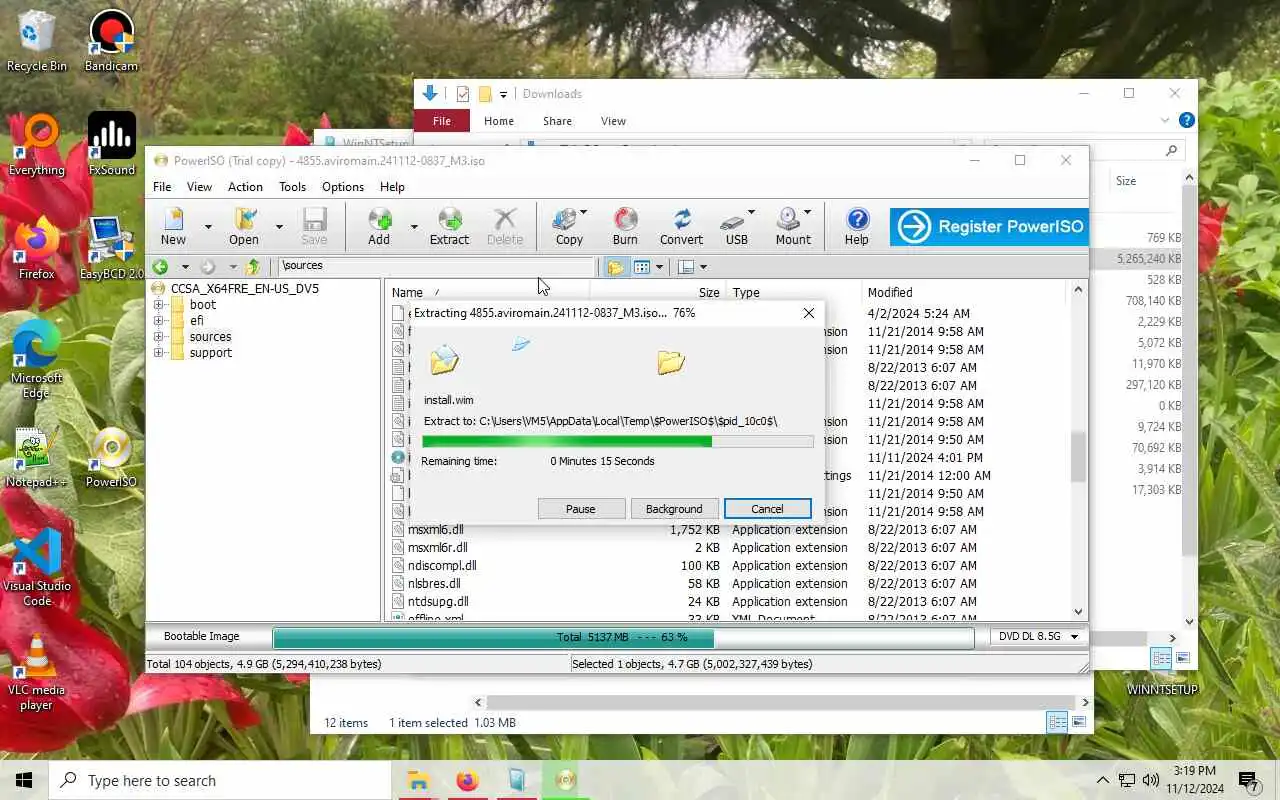
Task: Open the Options menu
Action: 343,187
